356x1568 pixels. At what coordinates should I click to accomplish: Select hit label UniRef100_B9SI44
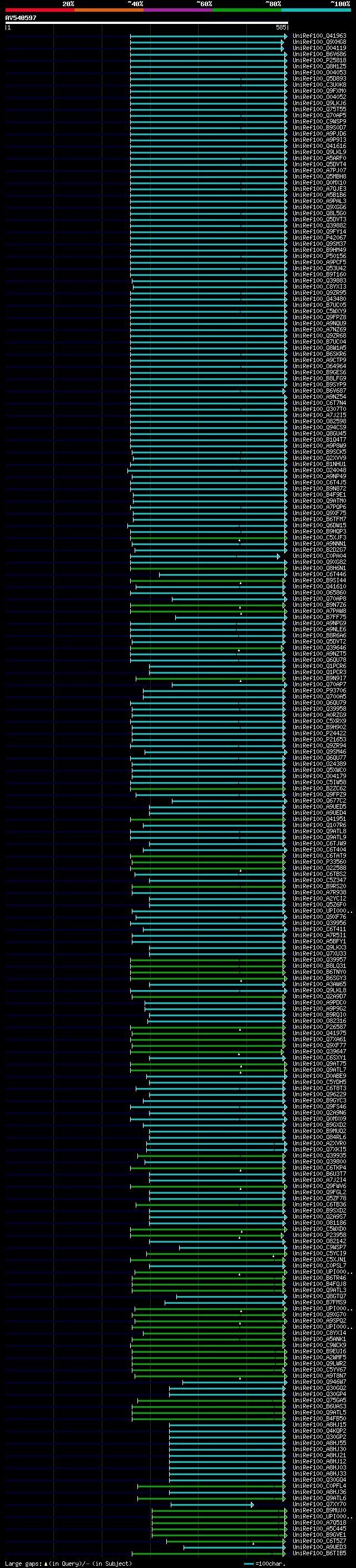coord(319,581)
